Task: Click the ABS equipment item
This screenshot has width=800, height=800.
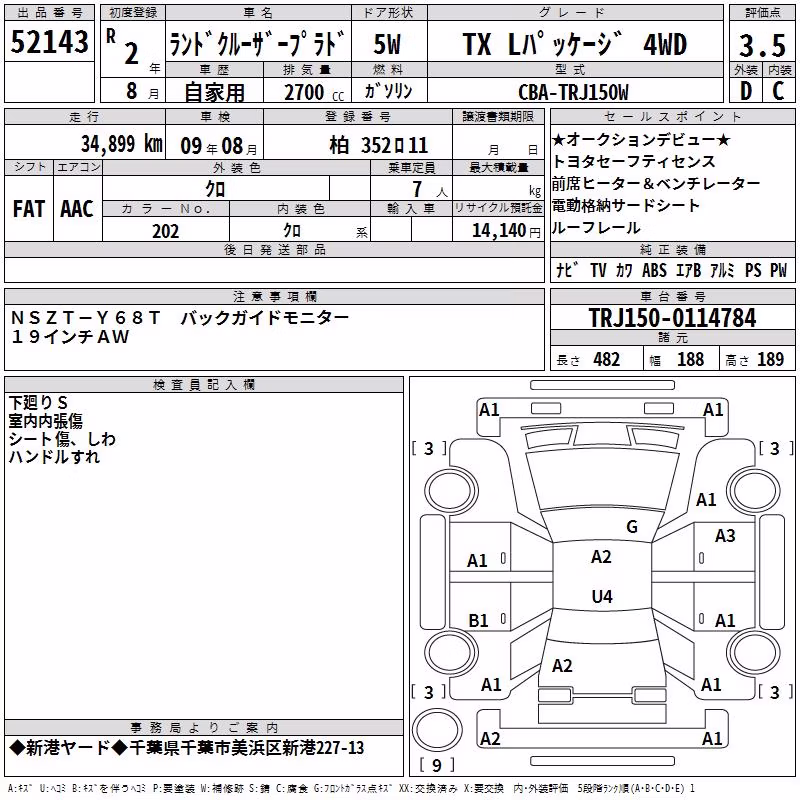Action: [x=655, y=270]
